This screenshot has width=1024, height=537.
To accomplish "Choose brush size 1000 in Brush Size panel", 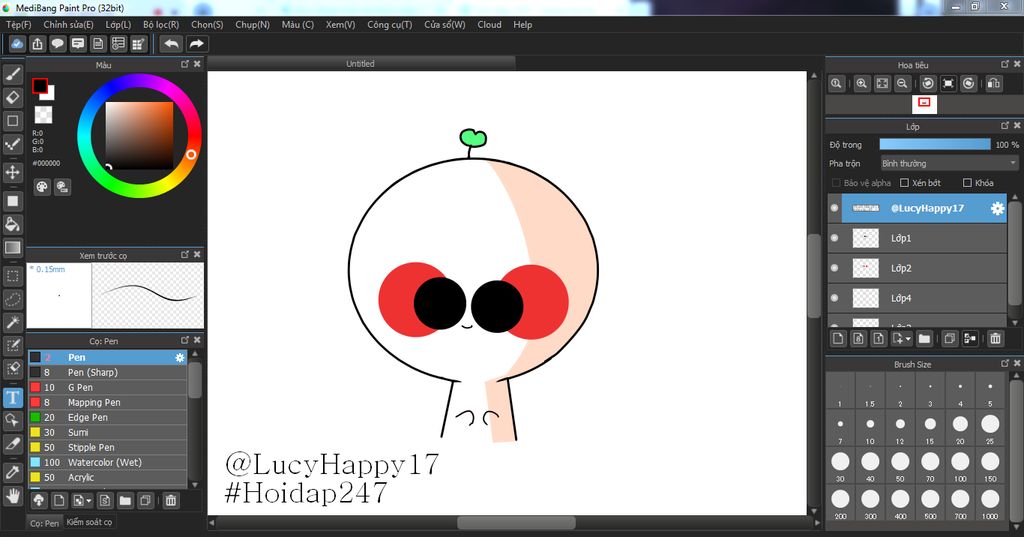I will pos(990,504).
